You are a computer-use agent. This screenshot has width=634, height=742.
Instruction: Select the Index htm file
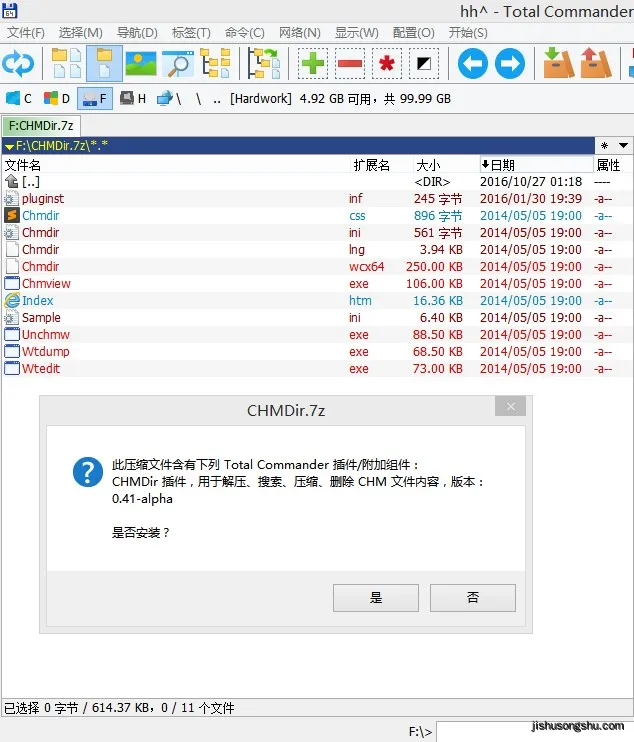pos(317,301)
